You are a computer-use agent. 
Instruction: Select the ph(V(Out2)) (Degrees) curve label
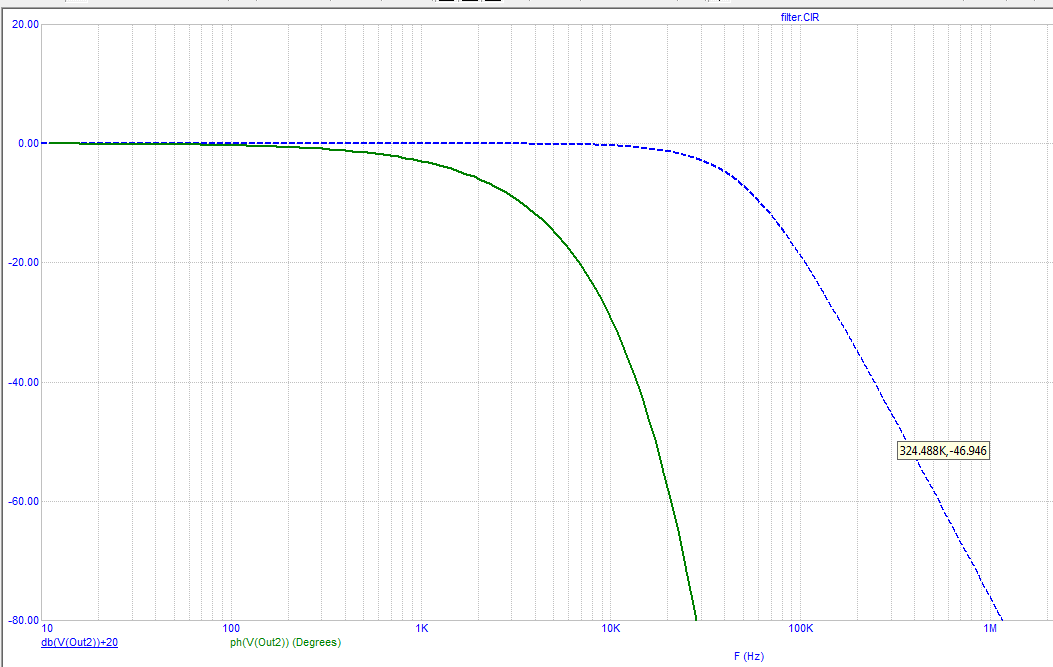pyautogui.click(x=285, y=642)
